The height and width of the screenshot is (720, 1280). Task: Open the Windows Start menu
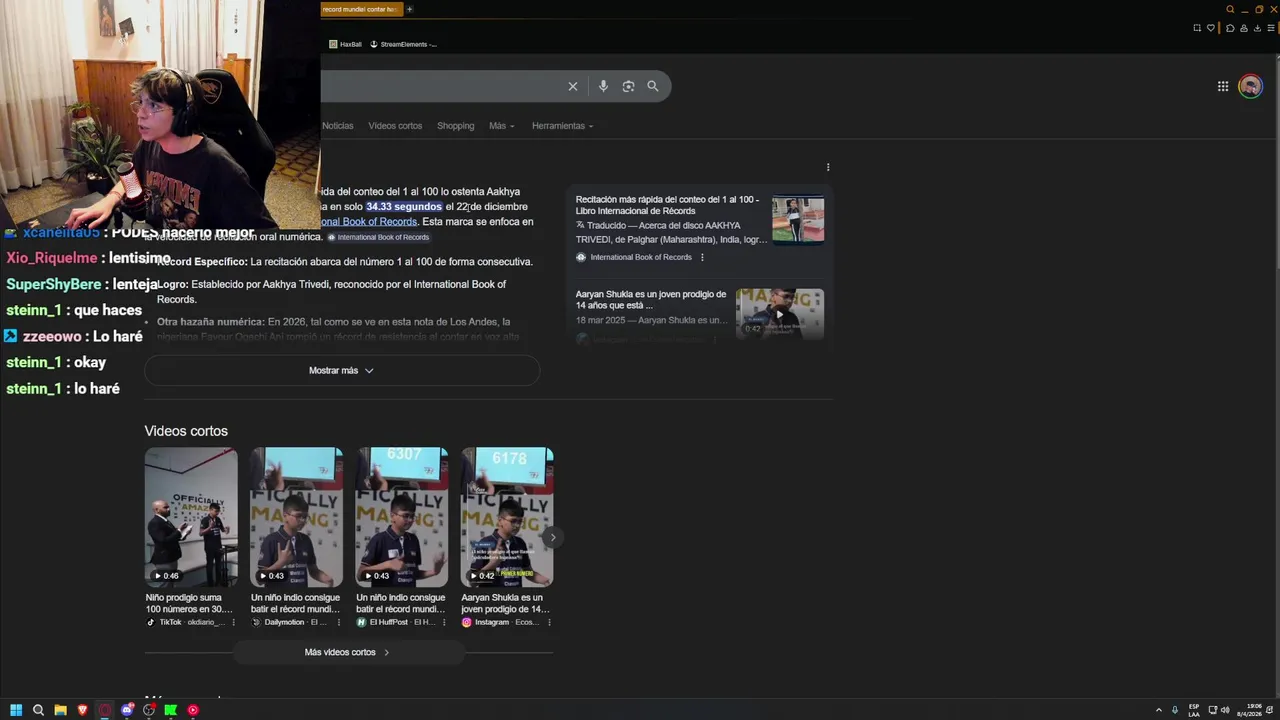pos(16,710)
